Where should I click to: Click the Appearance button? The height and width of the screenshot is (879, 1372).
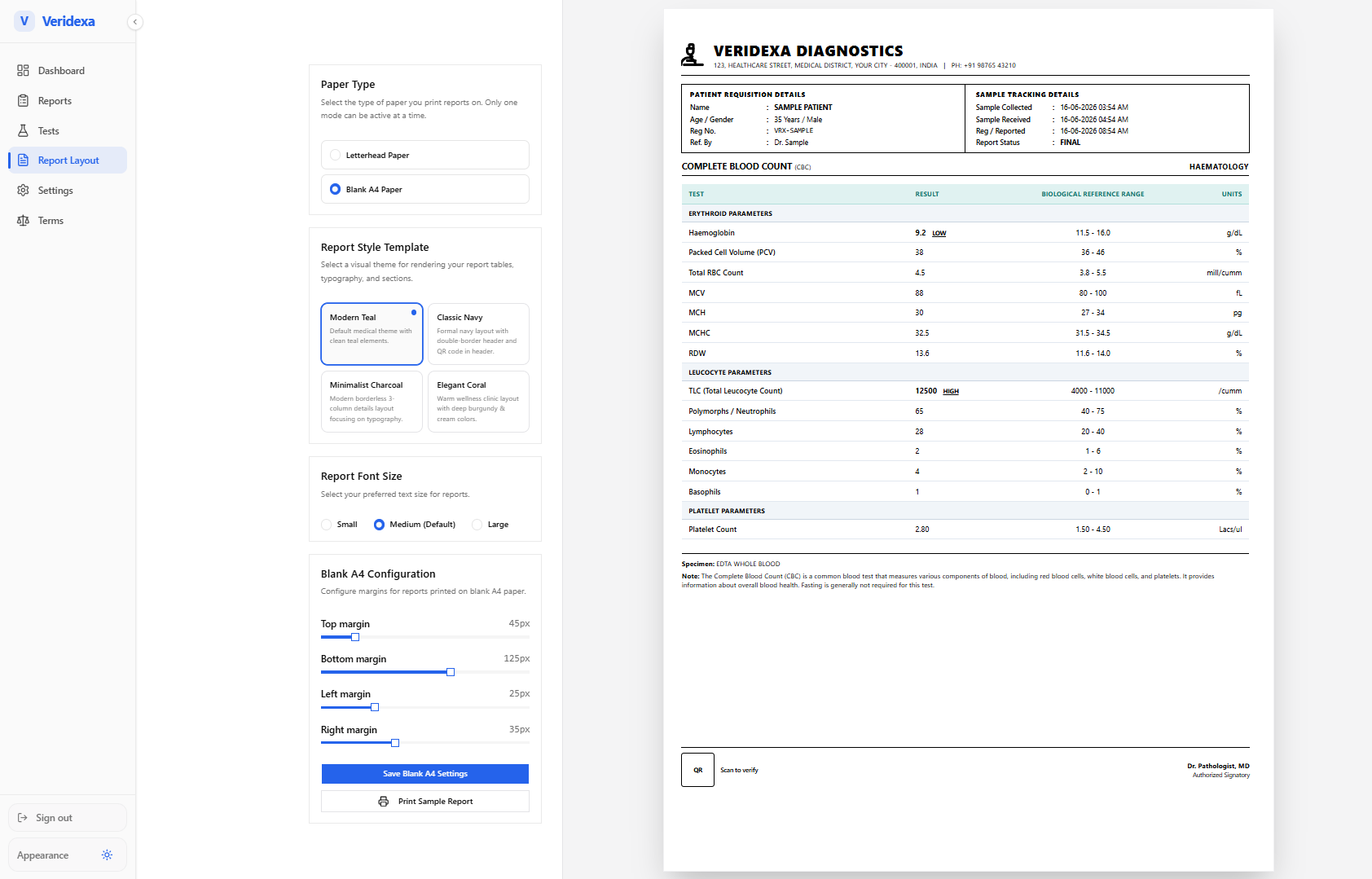68,855
